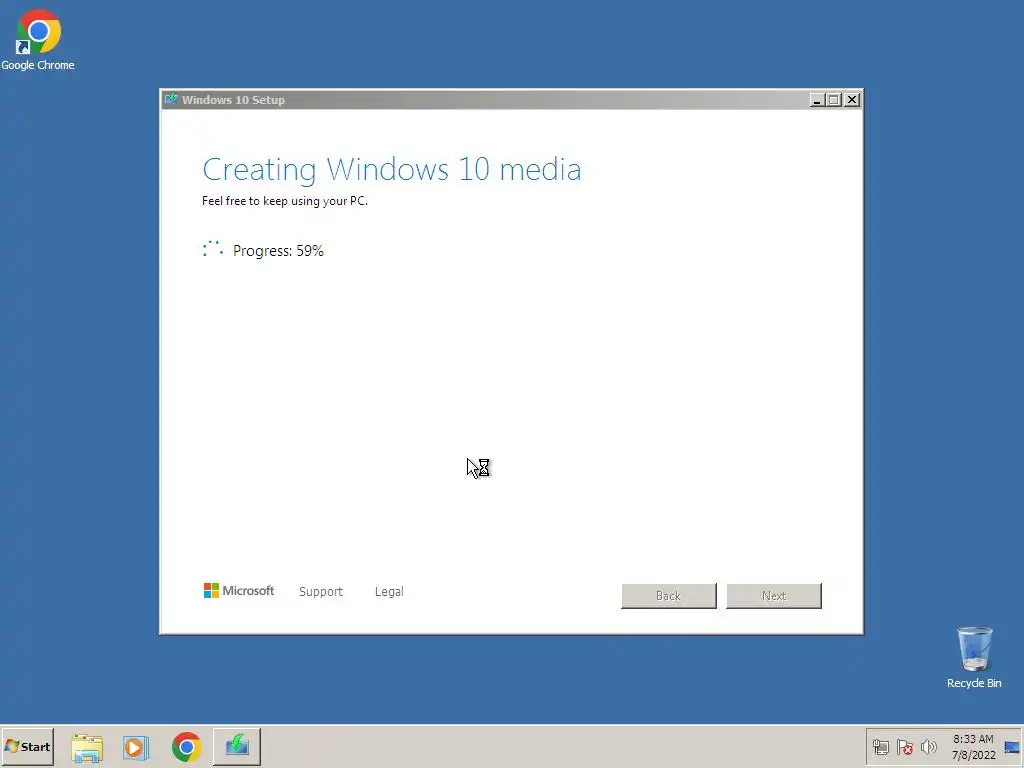This screenshot has width=1024, height=768.
Task: Click the volume speaker tray icon
Action: (928, 747)
